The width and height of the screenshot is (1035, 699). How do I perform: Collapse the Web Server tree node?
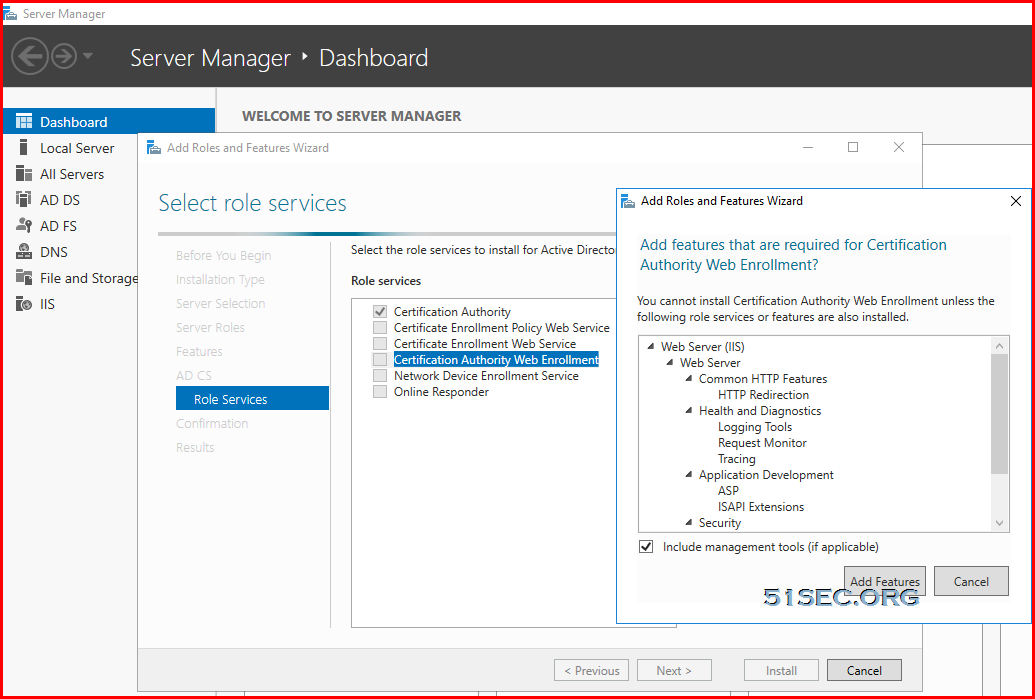670,362
